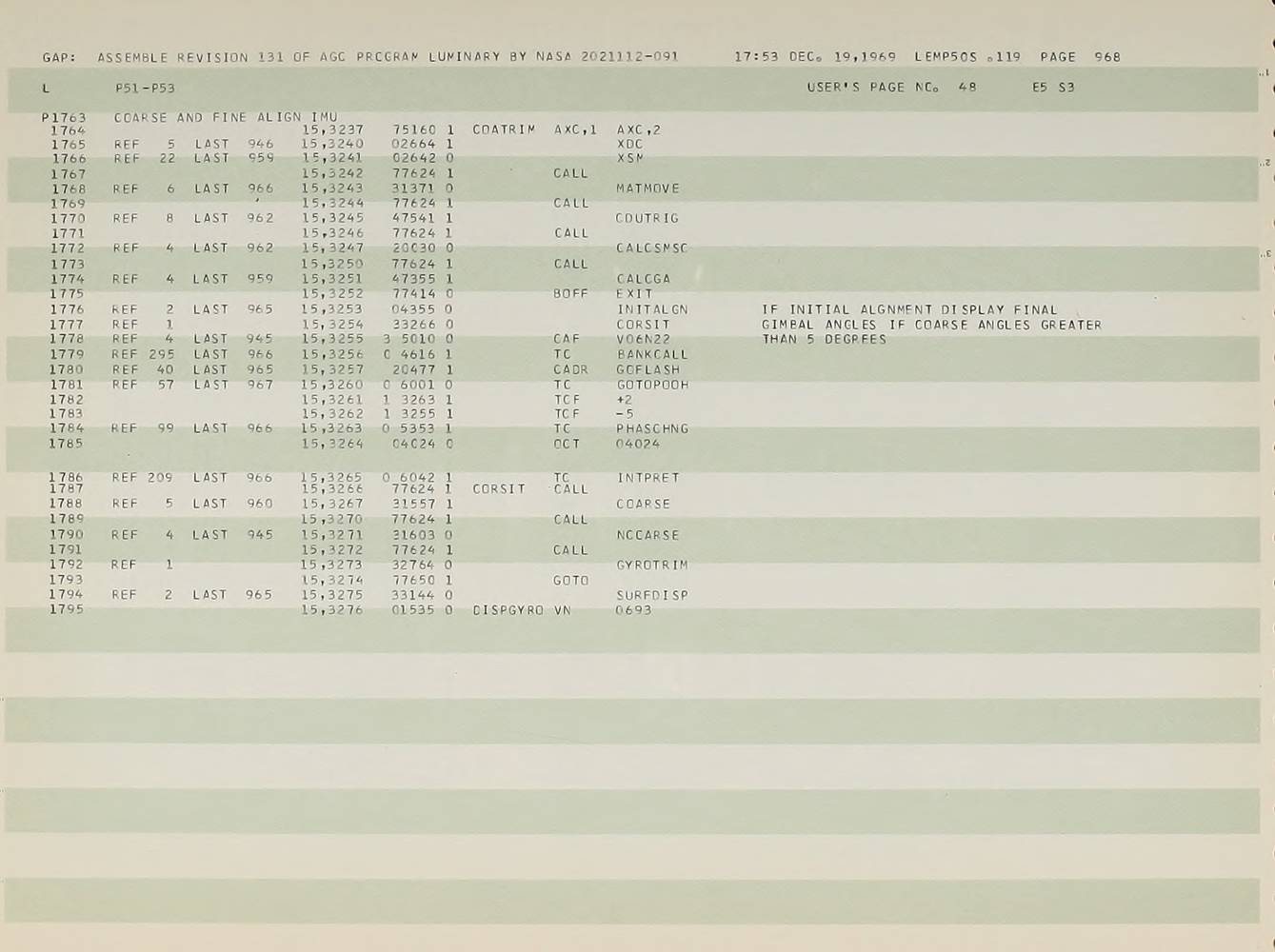The image size is (1275, 952).
Task: Click the operand "V06N22"
Action: tap(643, 339)
